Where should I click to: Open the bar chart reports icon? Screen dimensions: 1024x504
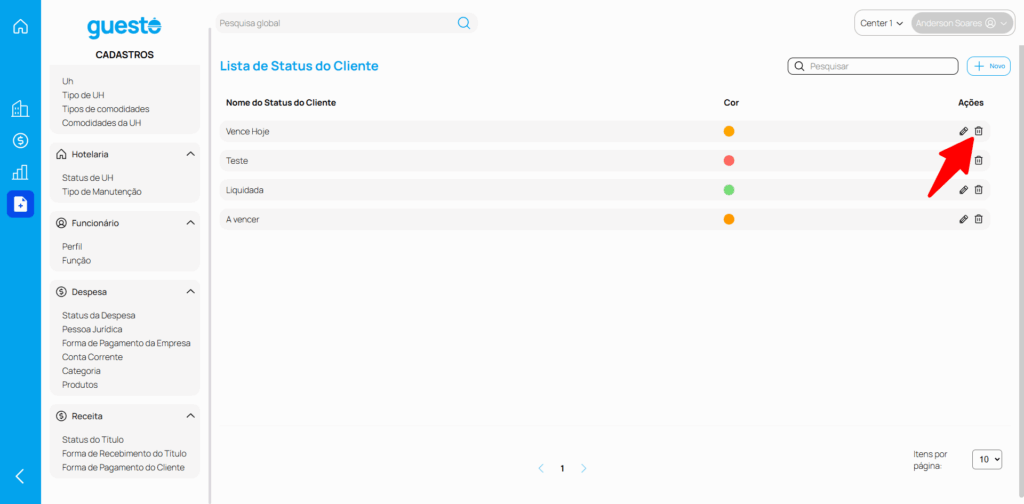coord(20,172)
